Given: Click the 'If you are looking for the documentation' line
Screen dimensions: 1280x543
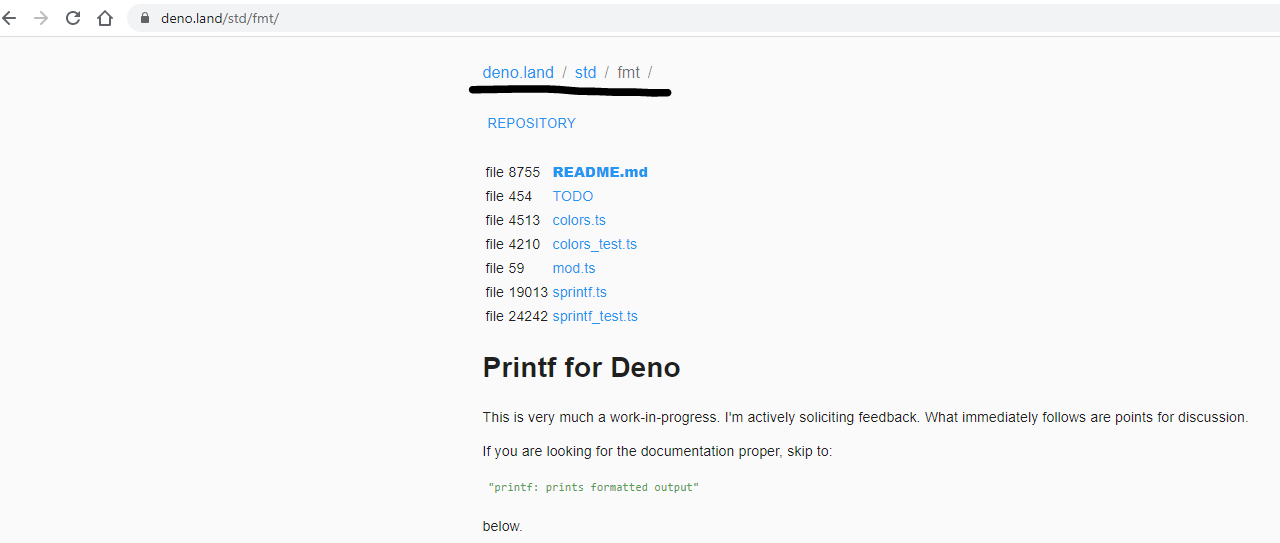Looking at the screenshot, I should 657,451.
